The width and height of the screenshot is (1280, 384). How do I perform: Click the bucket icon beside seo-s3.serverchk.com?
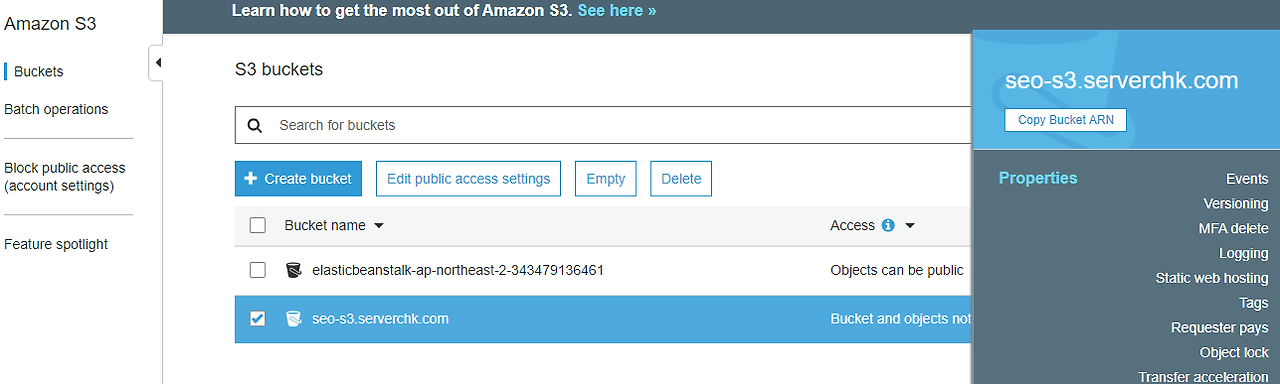tap(293, 319)
